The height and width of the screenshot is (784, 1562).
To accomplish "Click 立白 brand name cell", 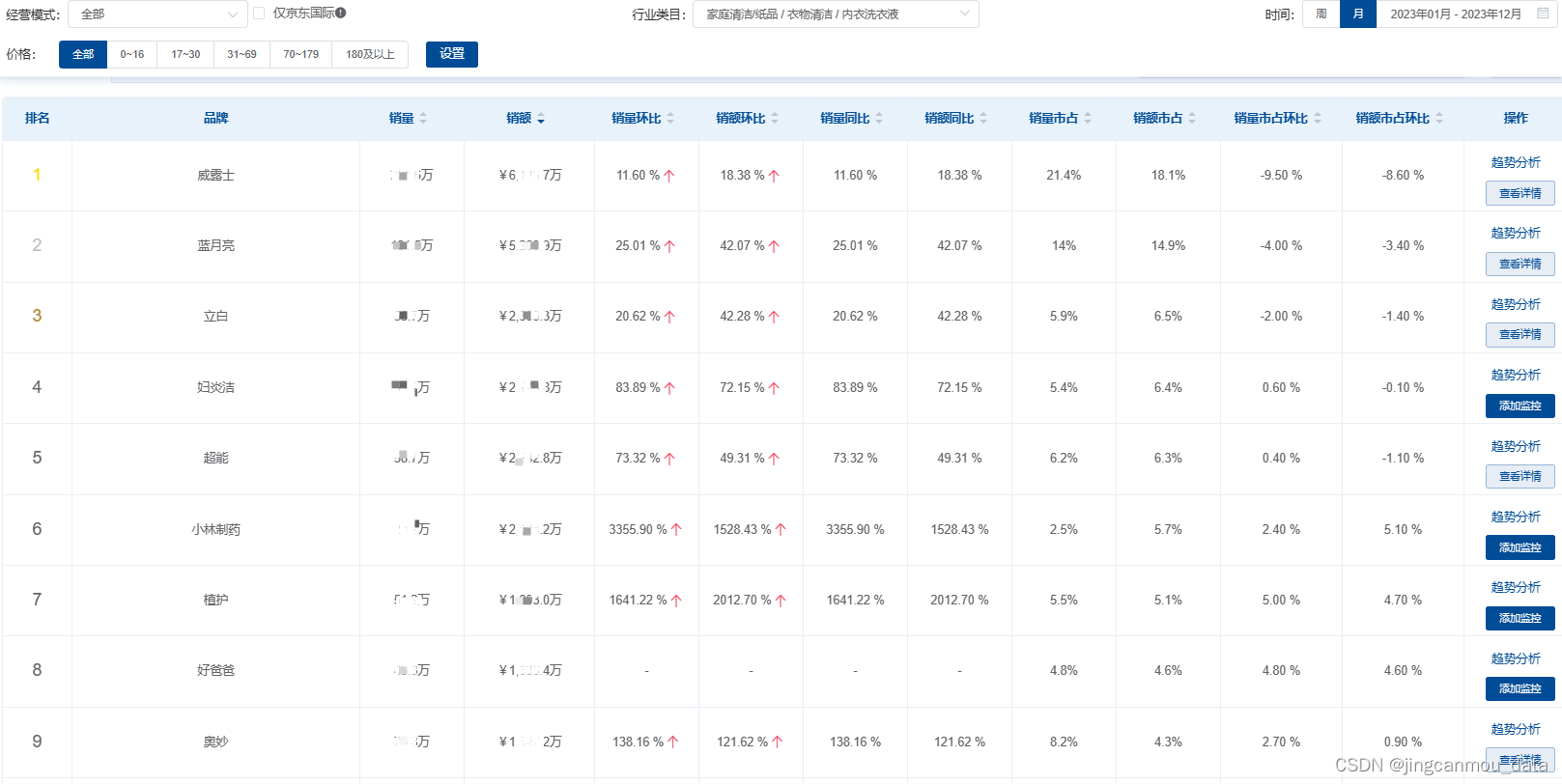I will pyautogui.click(x=215, y=317).
